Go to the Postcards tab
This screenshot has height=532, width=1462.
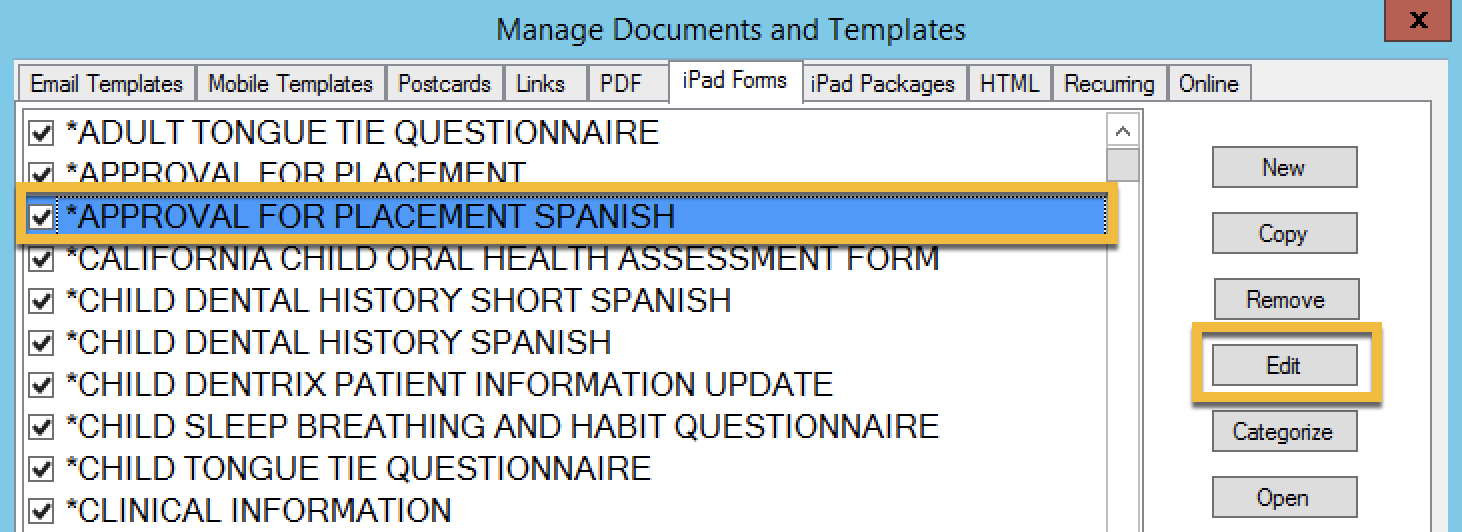click(444, 84)
